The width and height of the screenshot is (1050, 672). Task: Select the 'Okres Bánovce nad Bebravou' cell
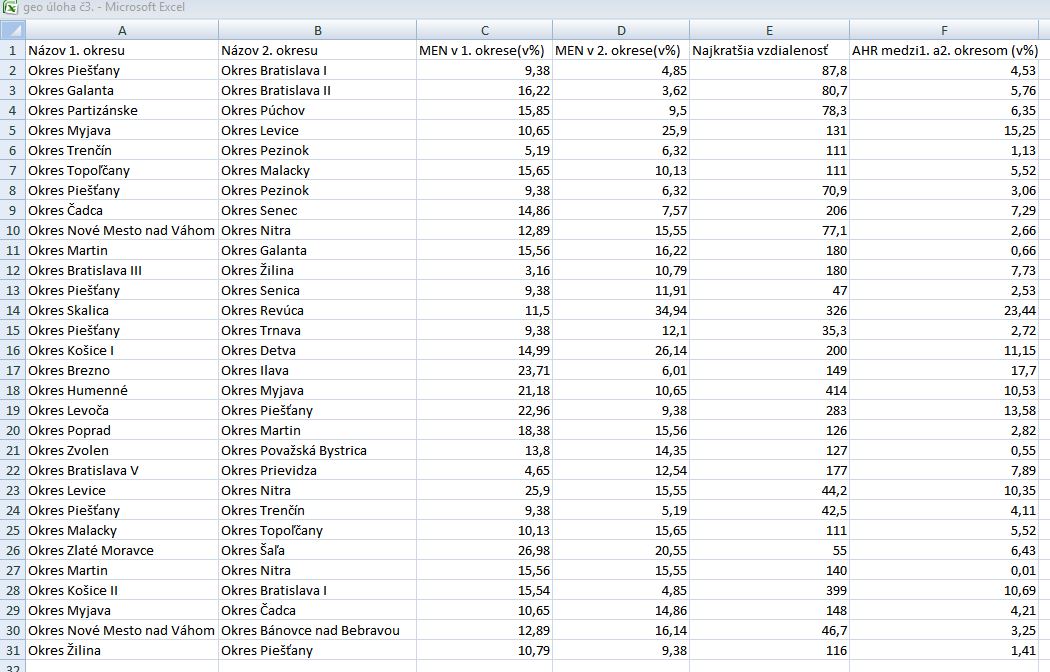coord(317,631)
